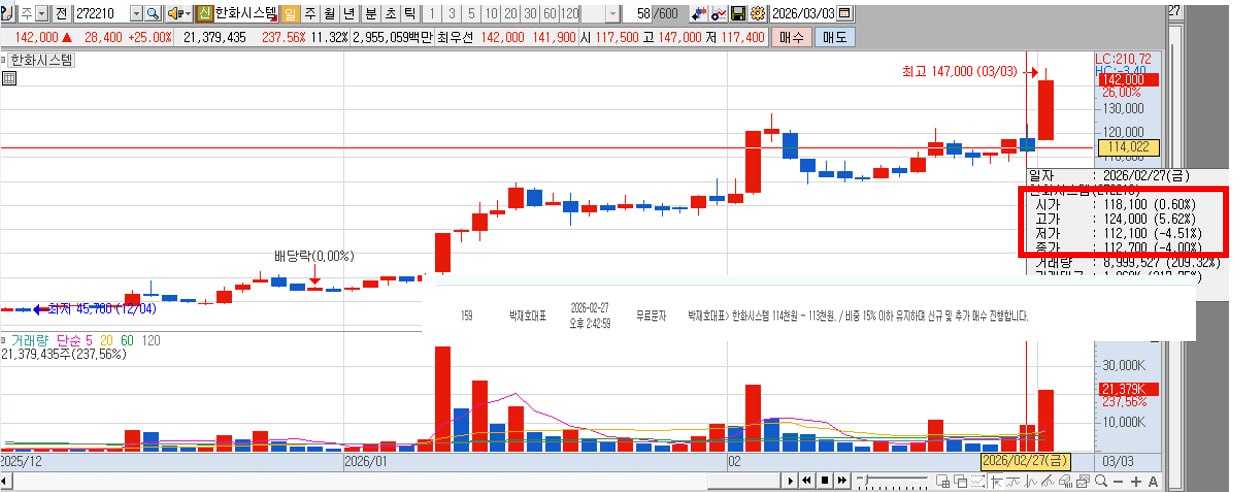
Task: Select interval 3 tab
Action: [x=451, y=14]
